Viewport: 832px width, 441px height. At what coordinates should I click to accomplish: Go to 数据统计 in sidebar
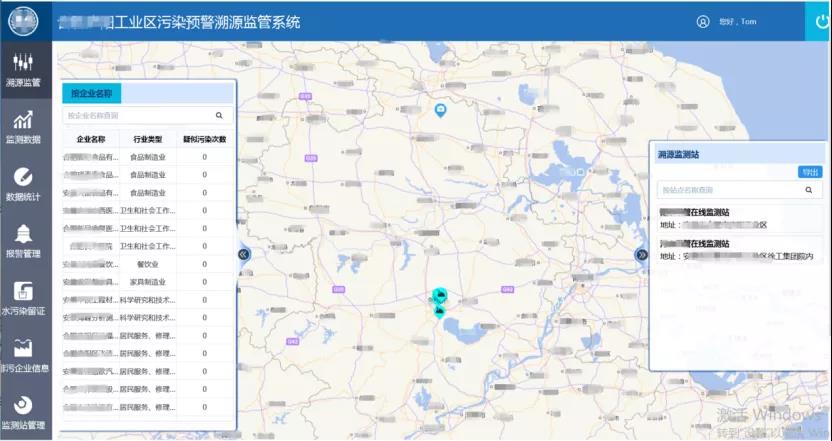pyautogui.click(x=25, y=183)
